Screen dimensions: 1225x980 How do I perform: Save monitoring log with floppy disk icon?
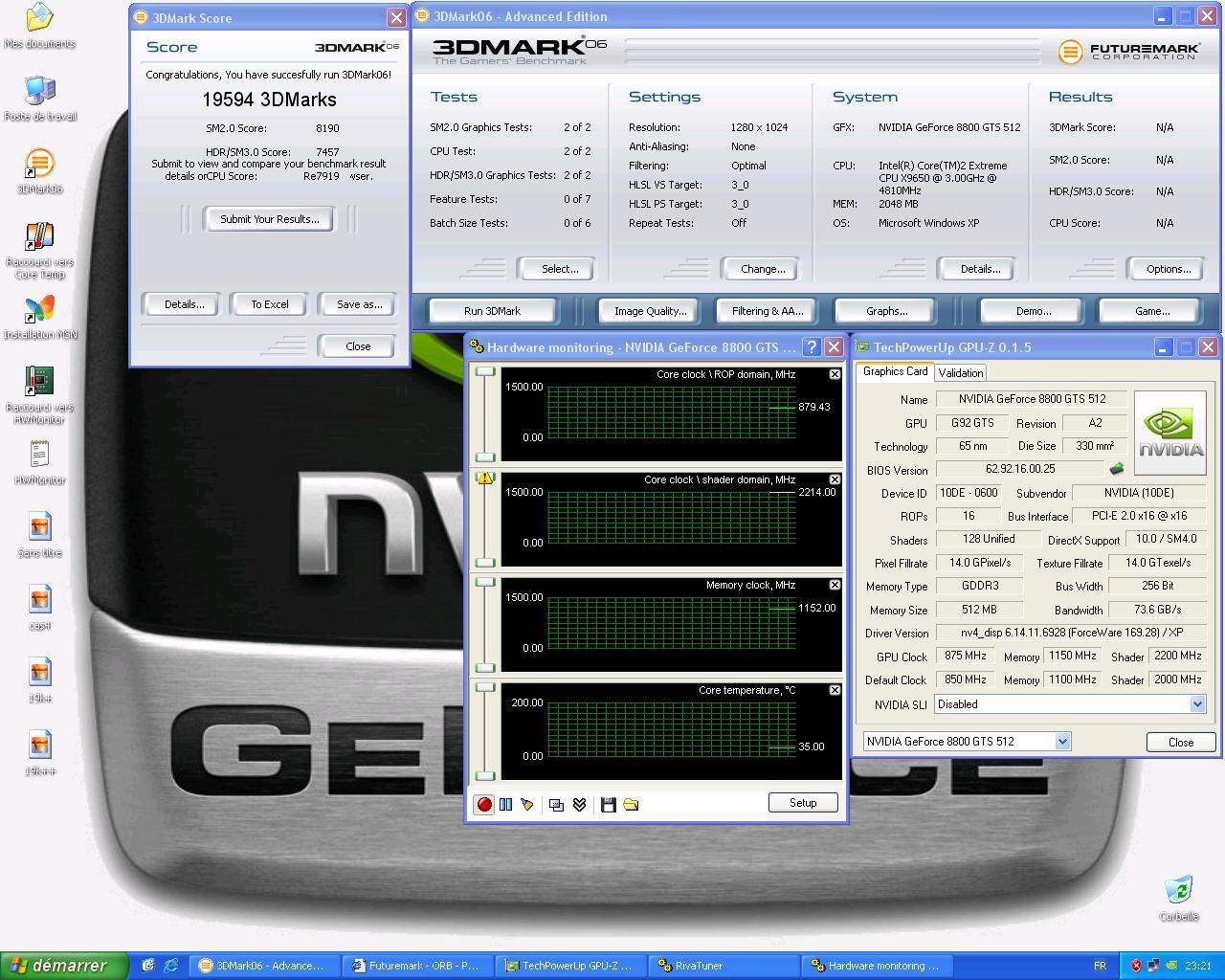click(608, 805)
